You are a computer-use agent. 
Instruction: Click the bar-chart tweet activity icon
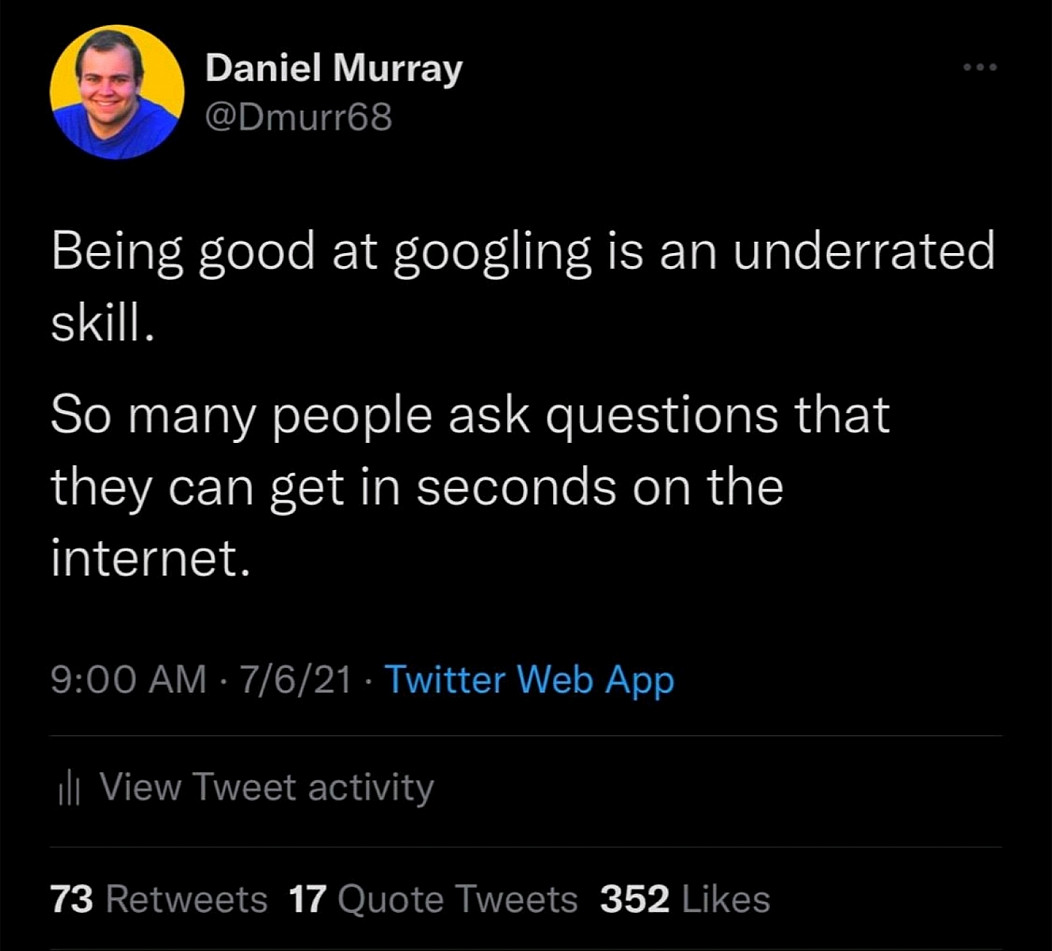click(67, 790)
